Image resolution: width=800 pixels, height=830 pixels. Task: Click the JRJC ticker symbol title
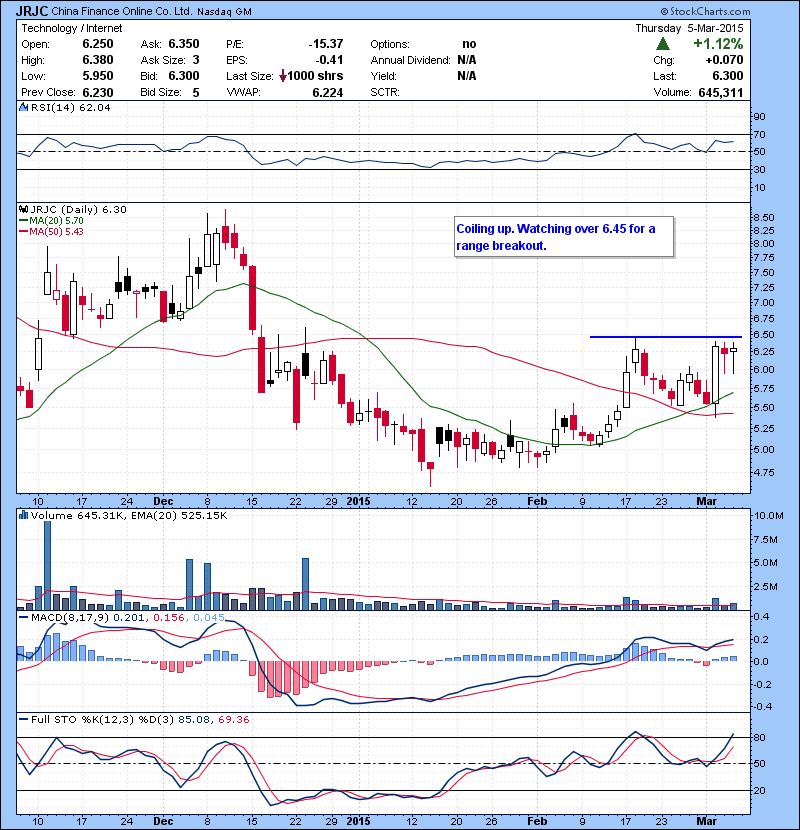32,11
